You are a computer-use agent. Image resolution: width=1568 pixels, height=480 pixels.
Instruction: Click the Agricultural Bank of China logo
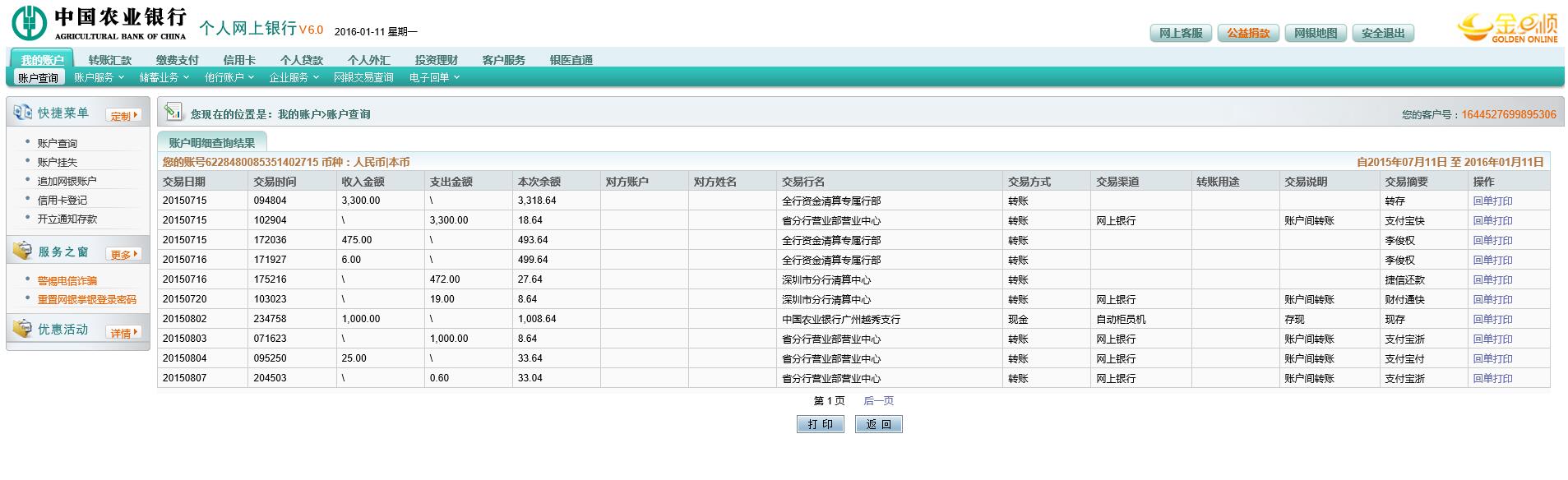tap(100, 23)
